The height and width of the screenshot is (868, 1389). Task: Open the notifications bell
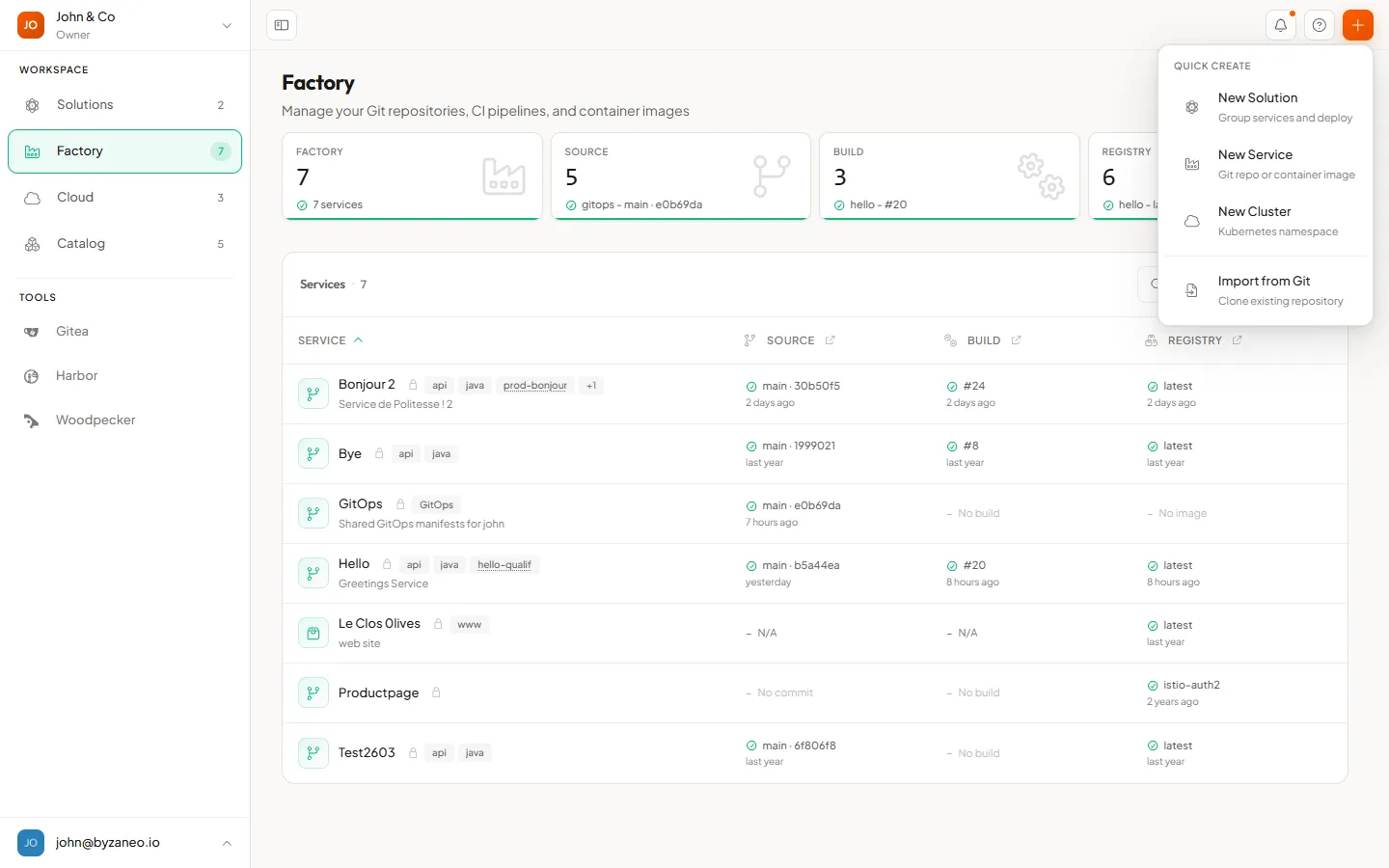(1280, 25)
